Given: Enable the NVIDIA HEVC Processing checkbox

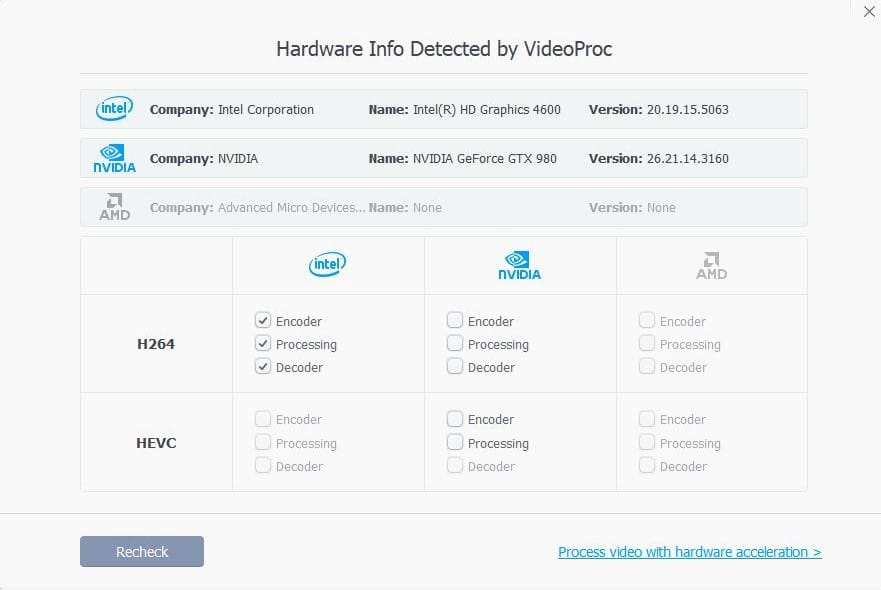Looking at the screenshot, I should [454, 442].
